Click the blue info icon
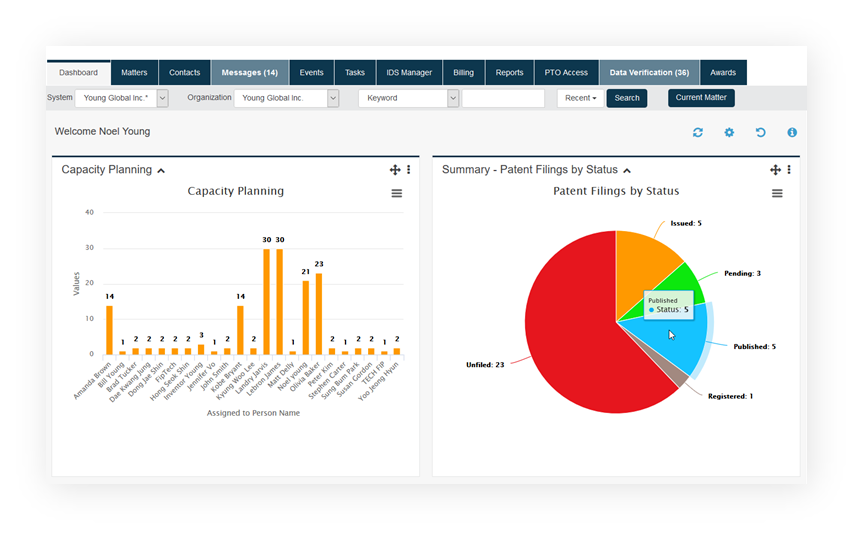This screenshot has width=862, height=539. 792,132
